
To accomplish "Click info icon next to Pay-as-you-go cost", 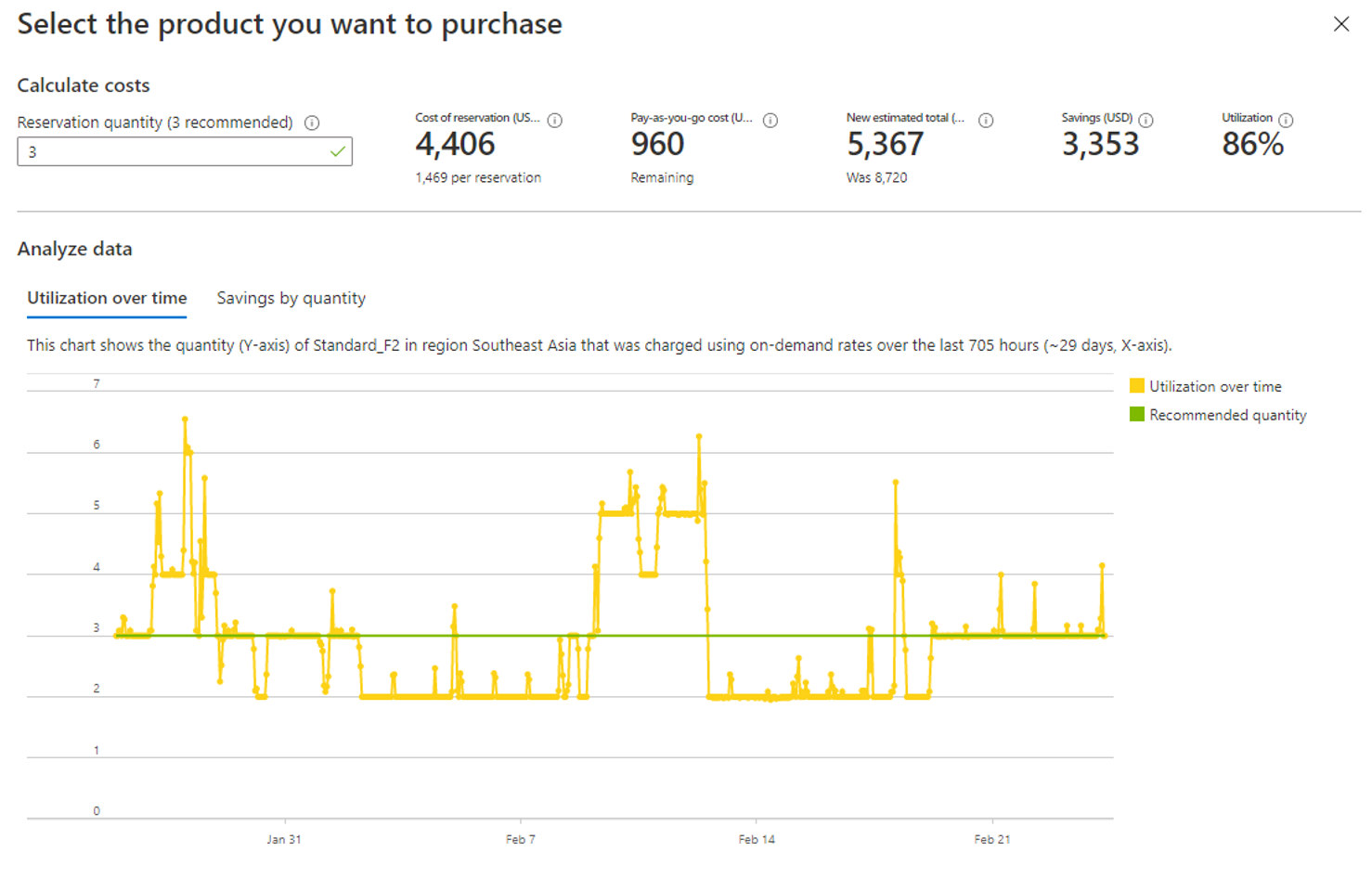I will tap(770, 120).
